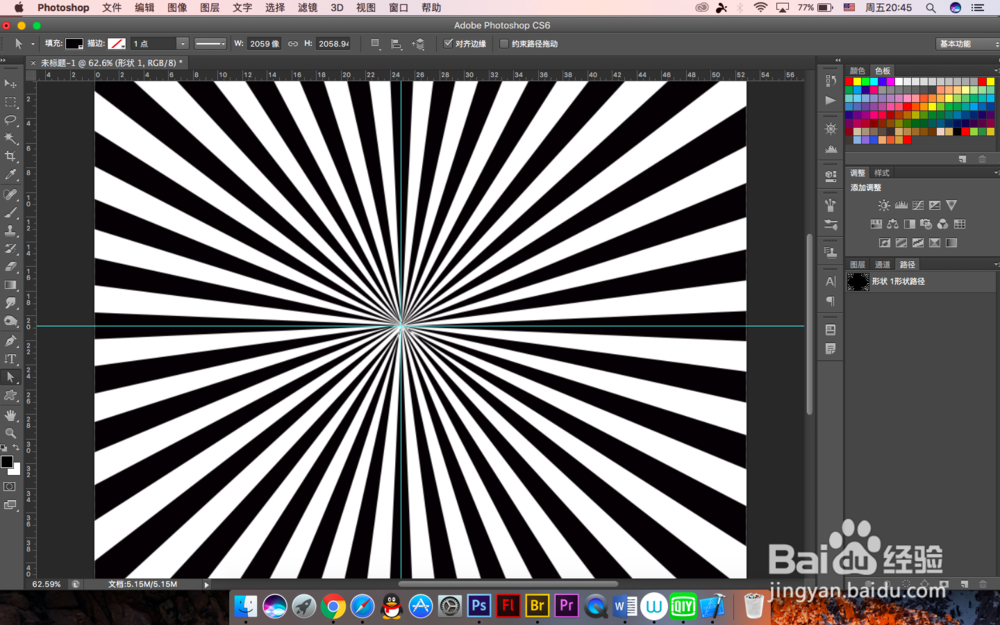Select the Magic Wand tool
This screenshot has height=625, width=1000.
click(x=10, y=138)
